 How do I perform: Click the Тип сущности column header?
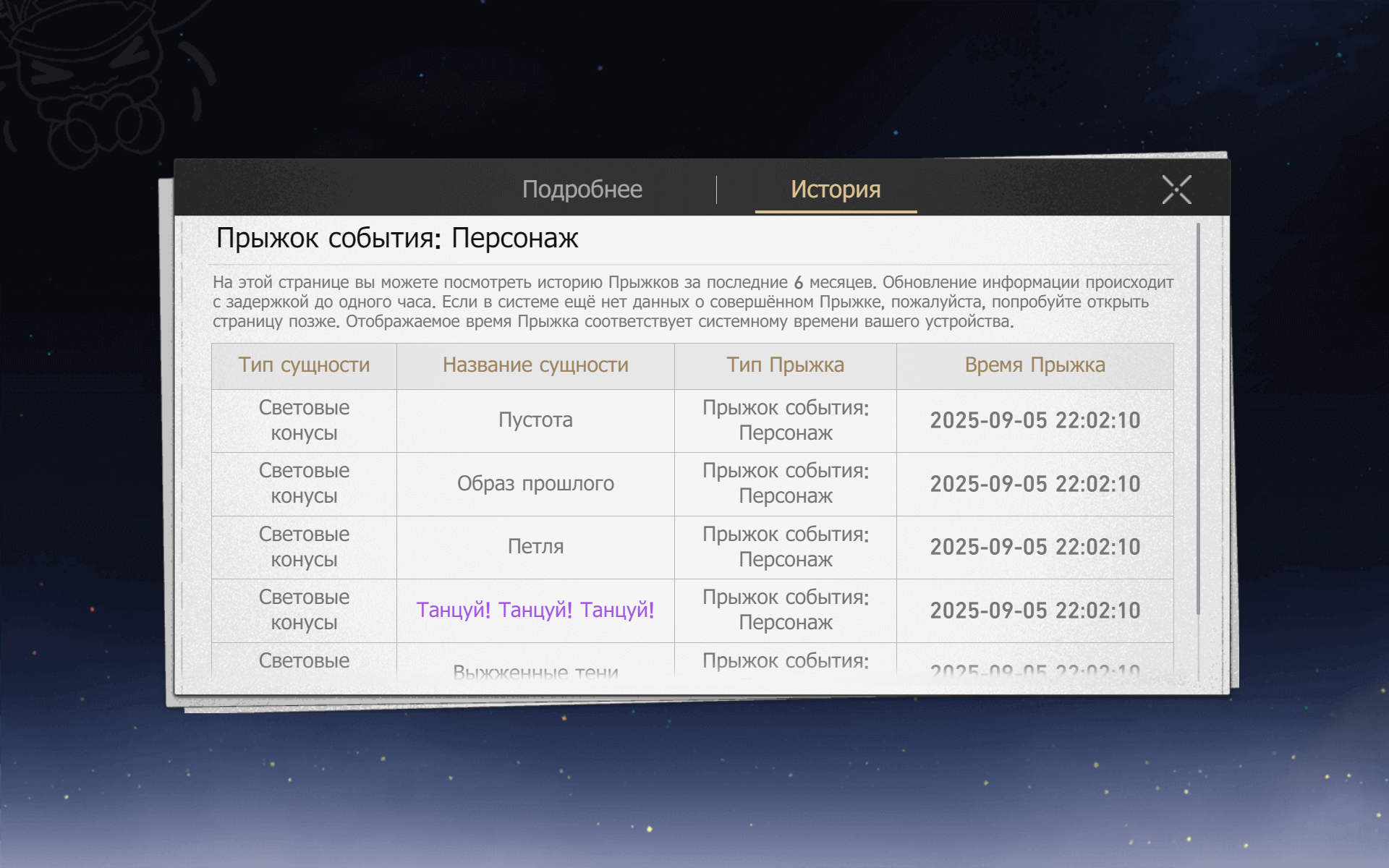click(x=304, y=365)
